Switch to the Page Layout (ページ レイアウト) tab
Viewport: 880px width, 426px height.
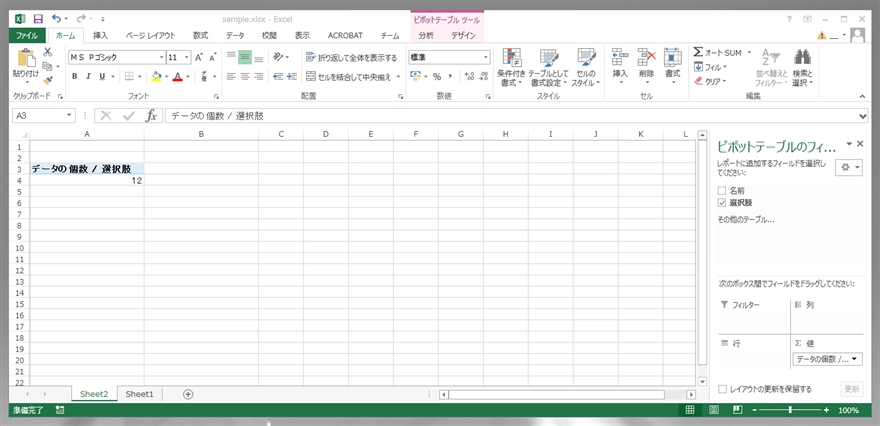(x=150, y=35)
